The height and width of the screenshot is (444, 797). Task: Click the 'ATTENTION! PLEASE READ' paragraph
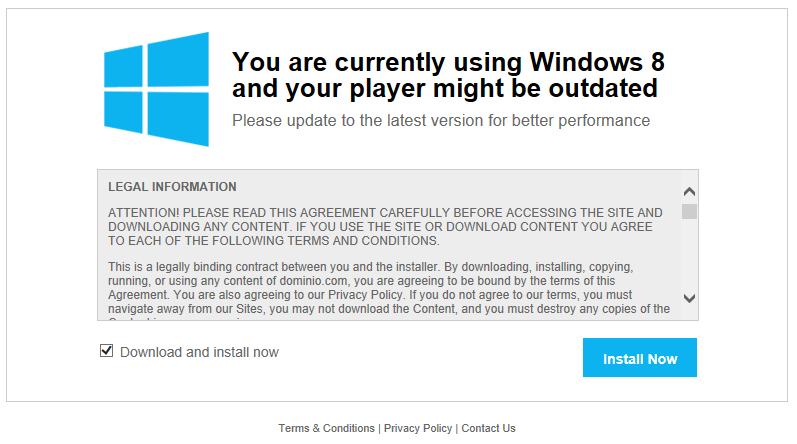(385, 227)
